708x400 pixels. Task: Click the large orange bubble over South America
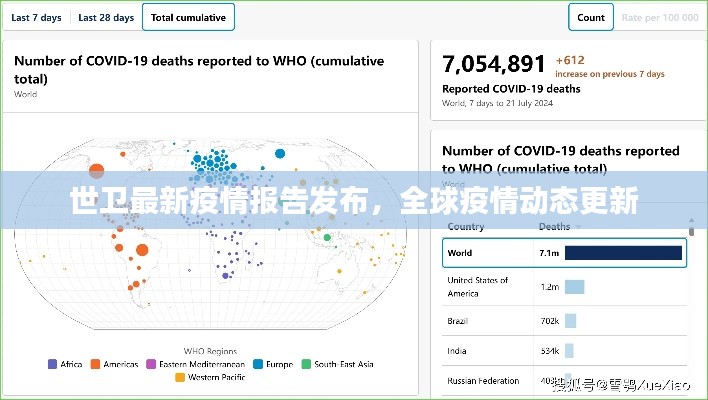(x=141, y=250)
